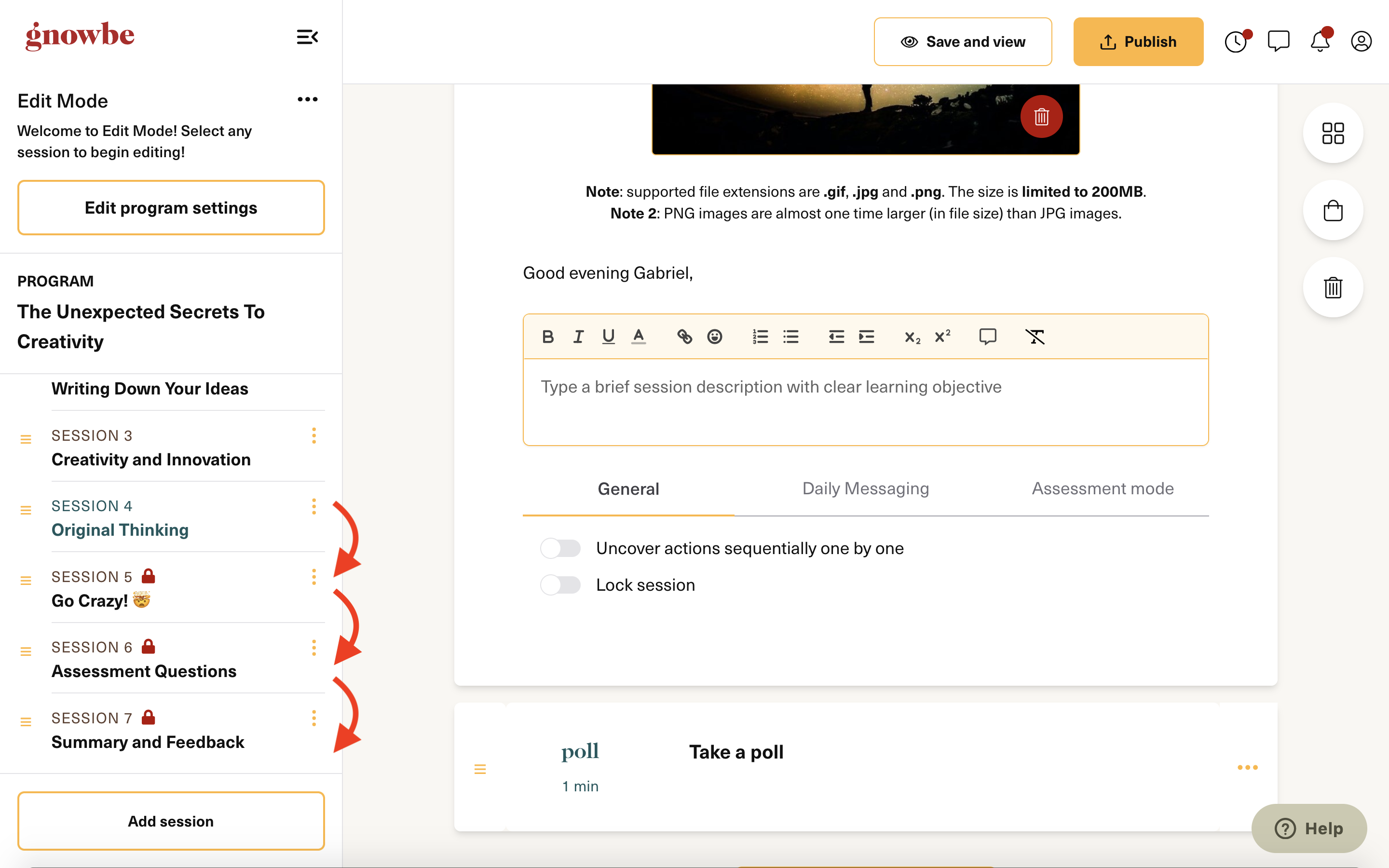Grab Session 7 drag handle
The height and width of the screenshot is (868, 1389).
click(26, 722)
